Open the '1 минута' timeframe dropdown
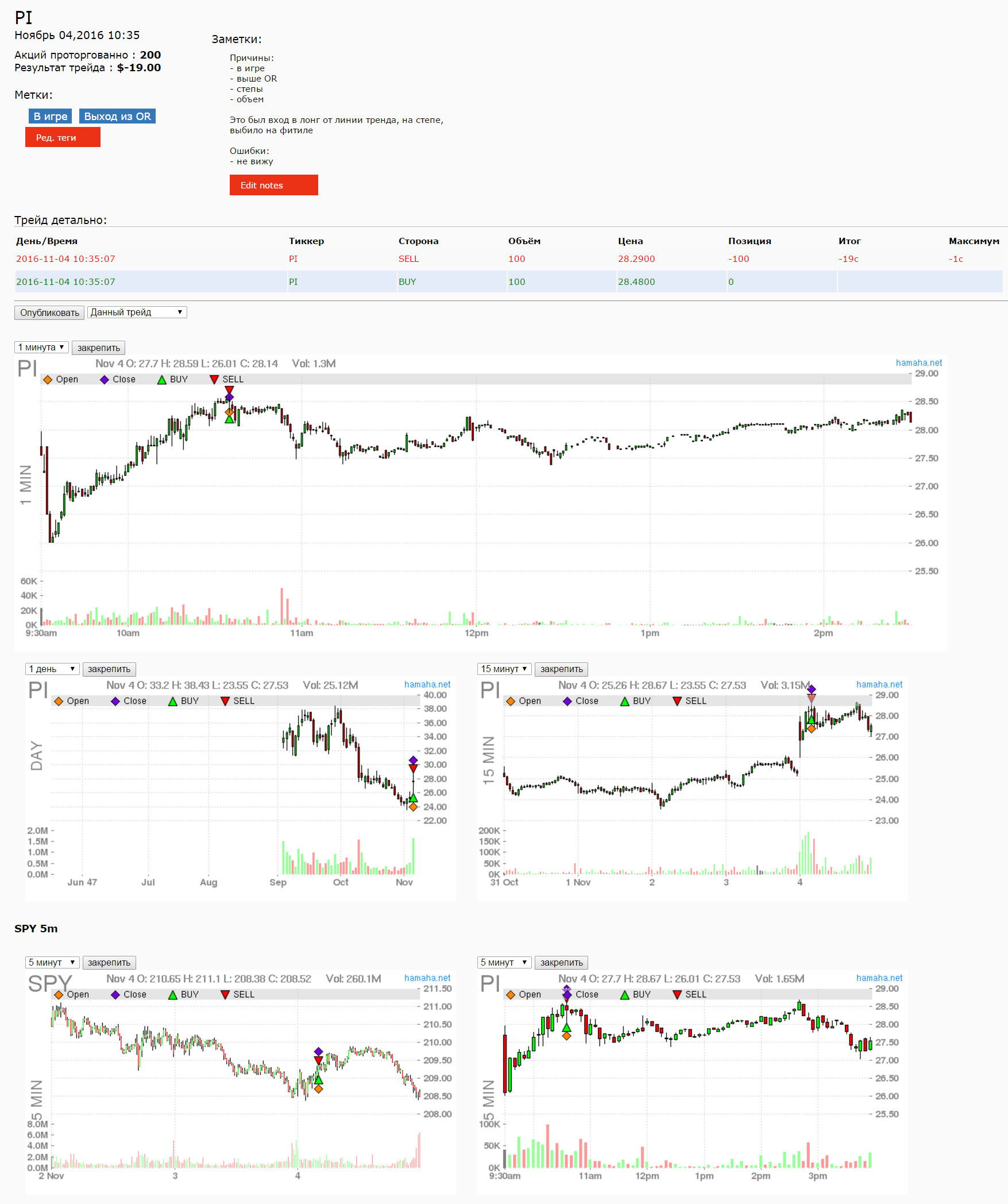The image size is (1008, 1204). pyautogui.click(x=41, y=348)
